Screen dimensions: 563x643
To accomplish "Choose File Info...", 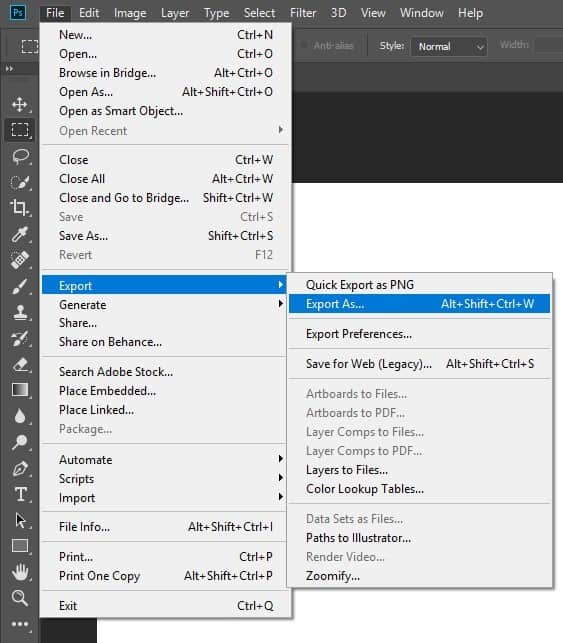I will coord(166,527).
